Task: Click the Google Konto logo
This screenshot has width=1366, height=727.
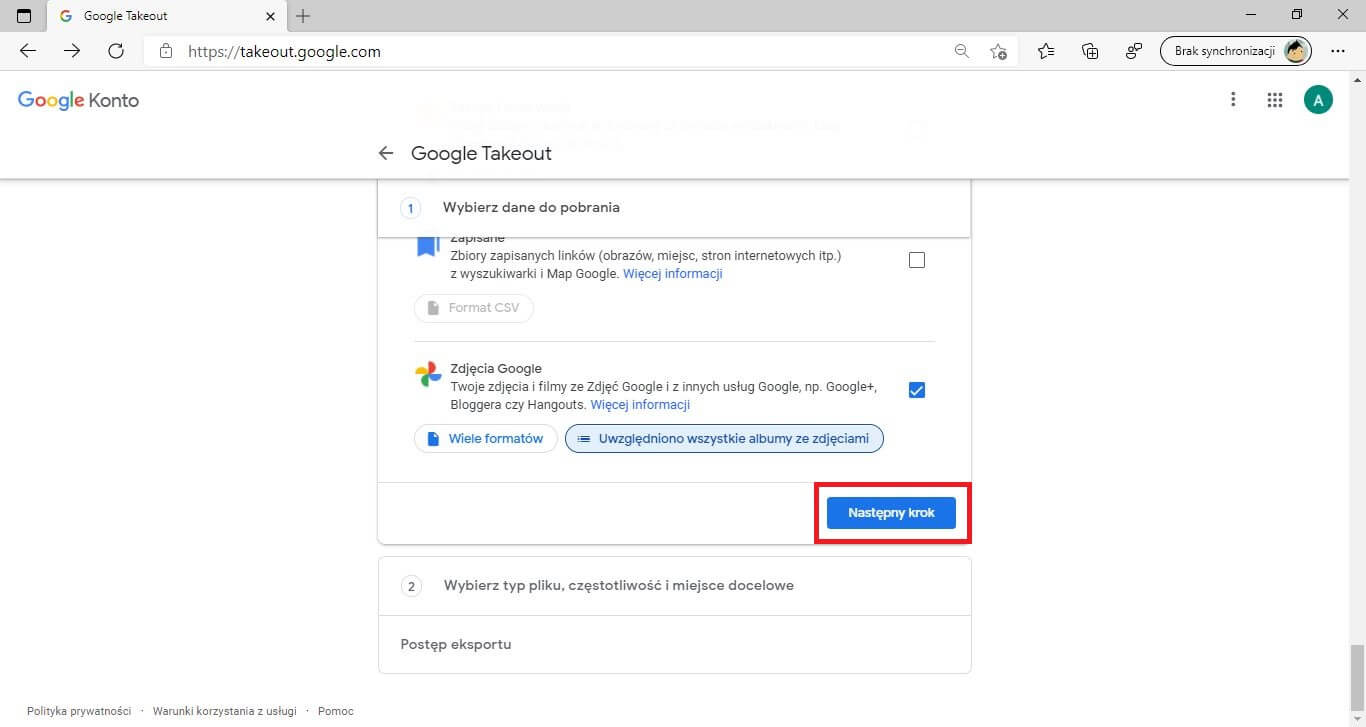Action: tap(78, 100)
